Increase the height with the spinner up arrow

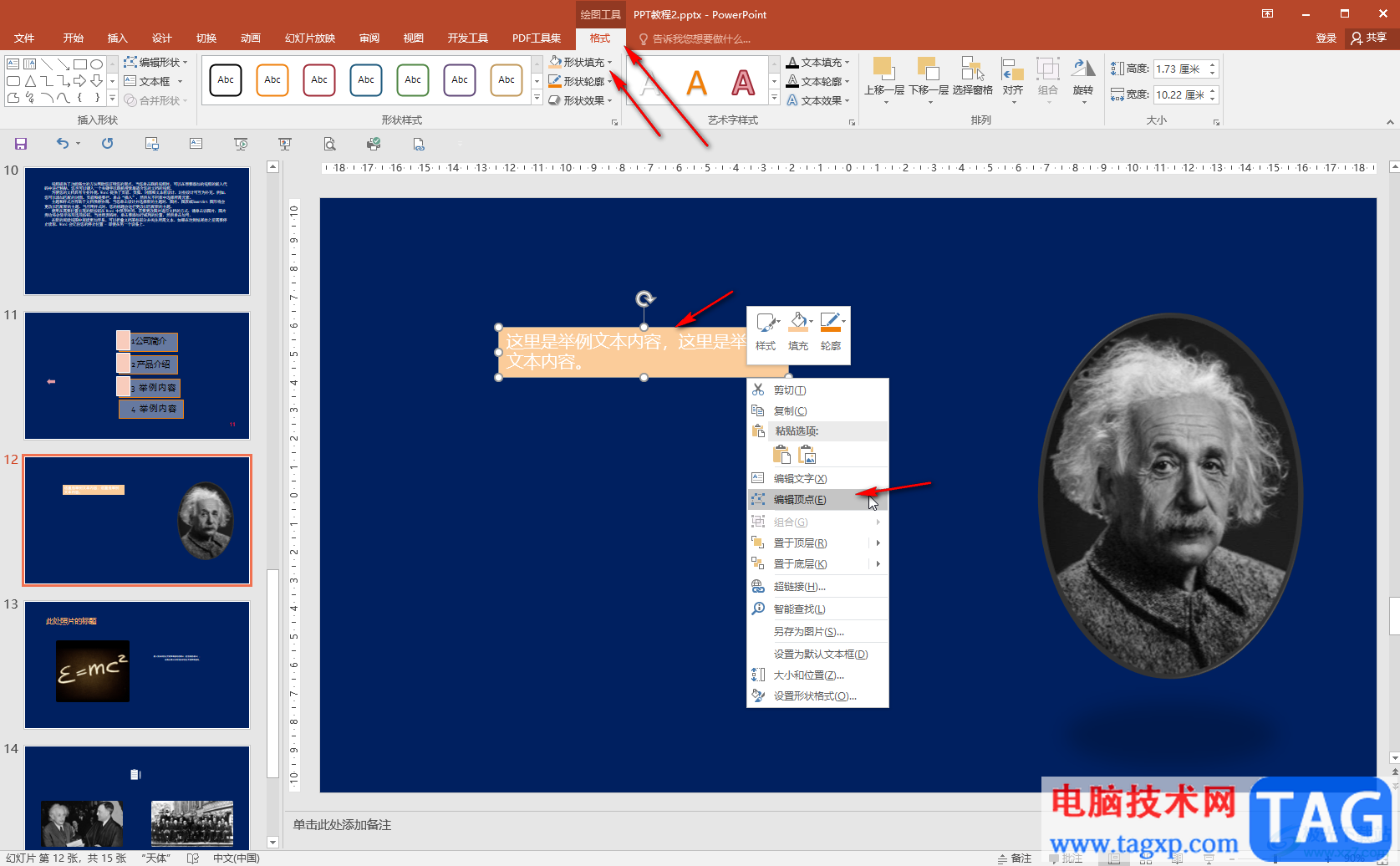(1213, 65)
